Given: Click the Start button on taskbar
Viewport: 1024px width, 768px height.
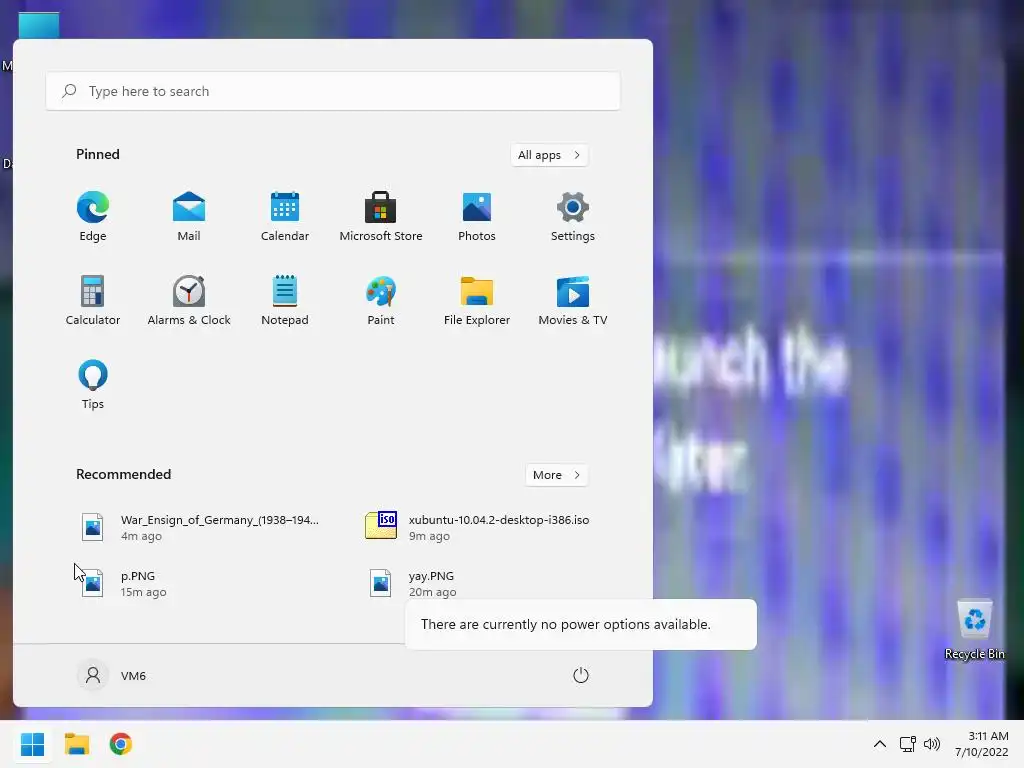Looking at the screenshot, I should point(32,744).
